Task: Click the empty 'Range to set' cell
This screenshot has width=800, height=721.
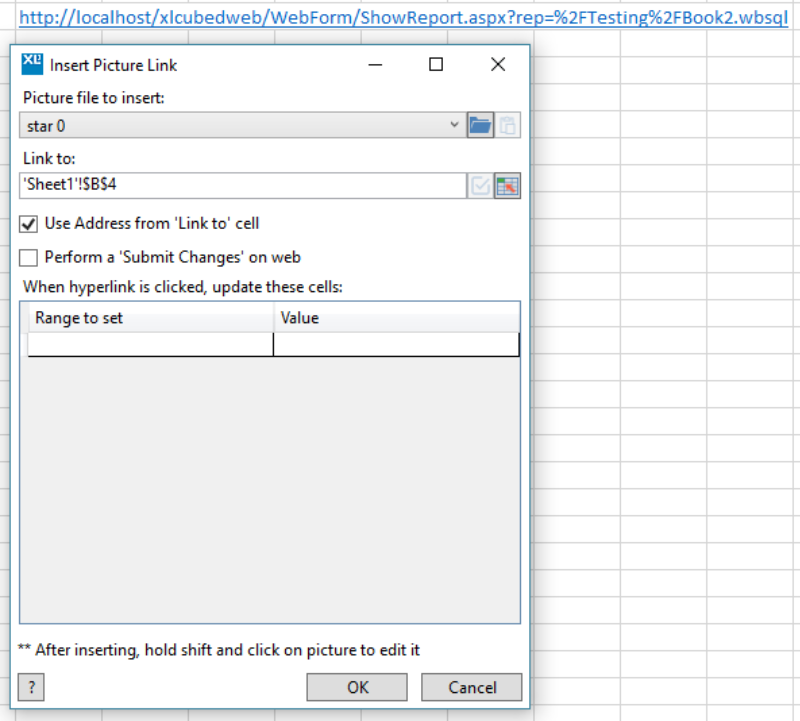Action: tap(148, 344)
